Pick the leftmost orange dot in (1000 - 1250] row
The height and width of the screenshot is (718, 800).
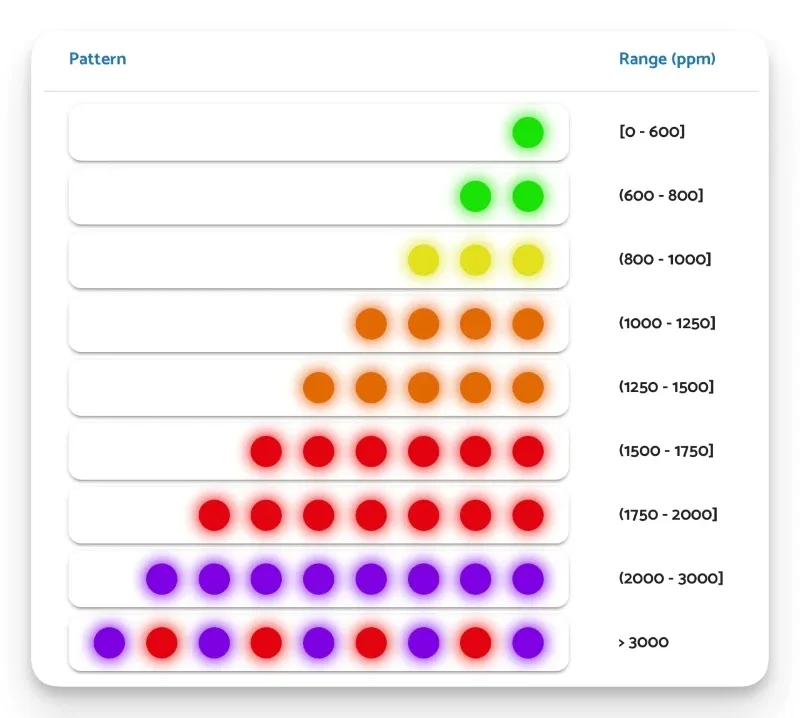point(371,324)
